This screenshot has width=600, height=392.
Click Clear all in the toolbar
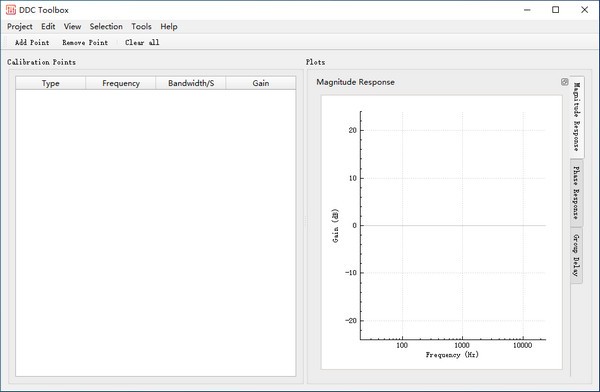tap(142, 42)
